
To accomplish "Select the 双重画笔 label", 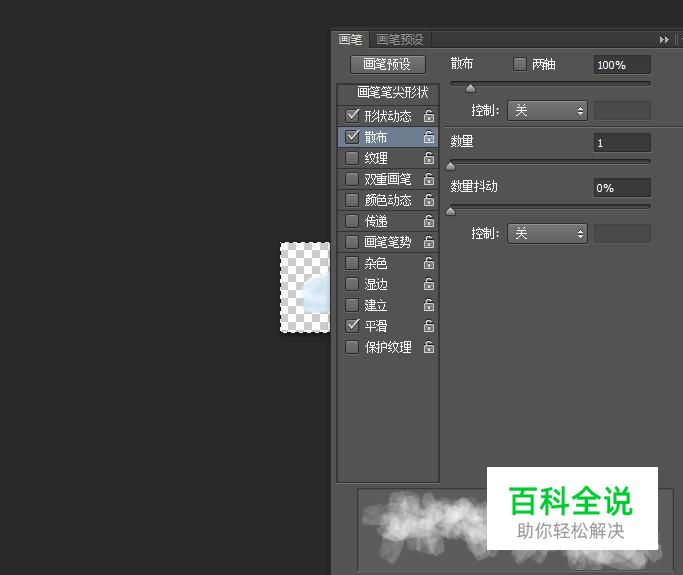I will point(388,179).
